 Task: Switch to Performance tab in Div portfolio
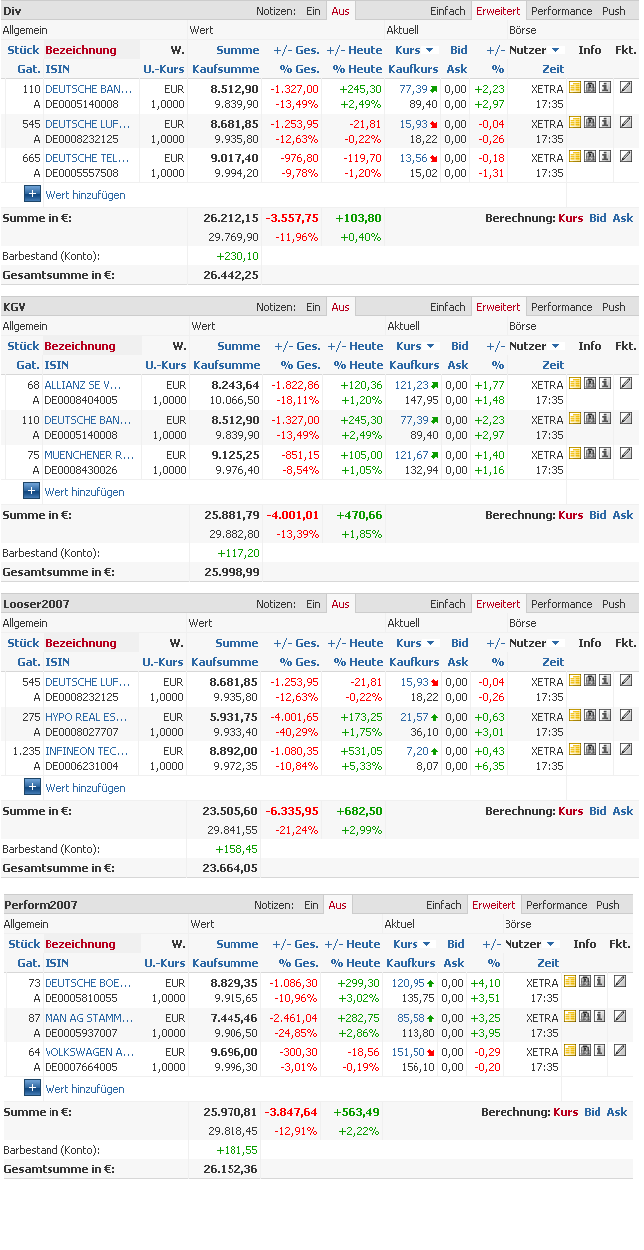point(561,11)
